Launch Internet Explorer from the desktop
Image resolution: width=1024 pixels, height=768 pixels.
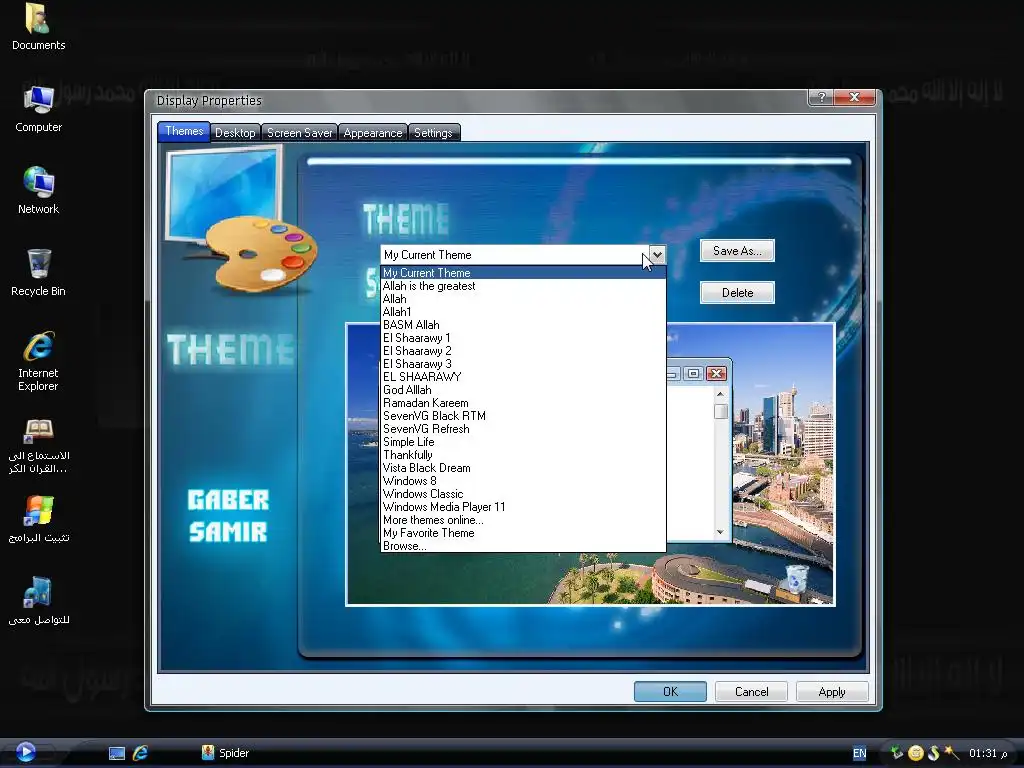(38, 361)
